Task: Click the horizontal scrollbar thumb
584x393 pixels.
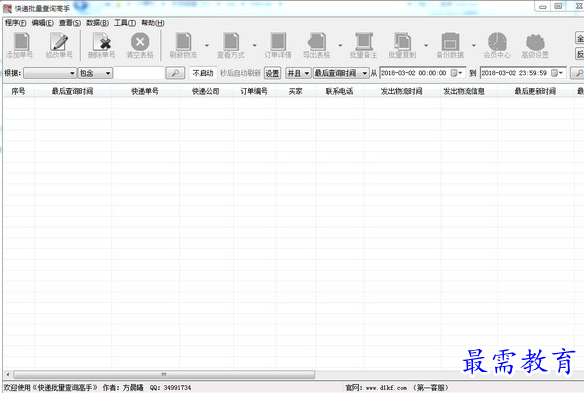Action: coord(164,374)
